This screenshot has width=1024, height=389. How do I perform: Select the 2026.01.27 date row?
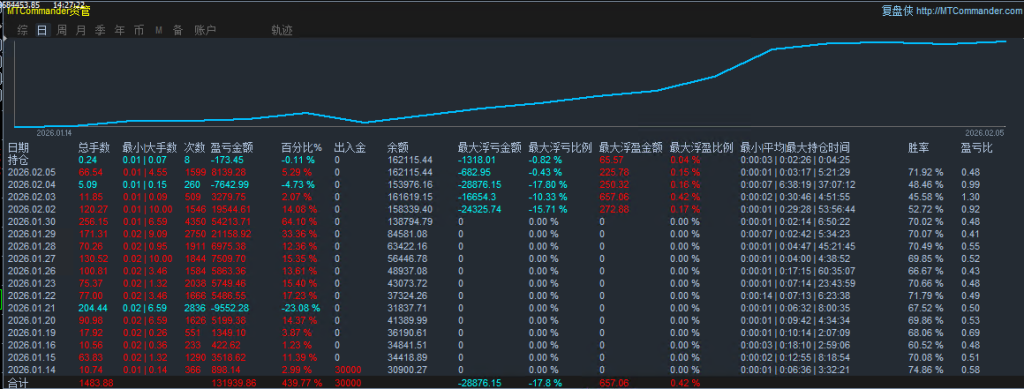click(31, 259)
